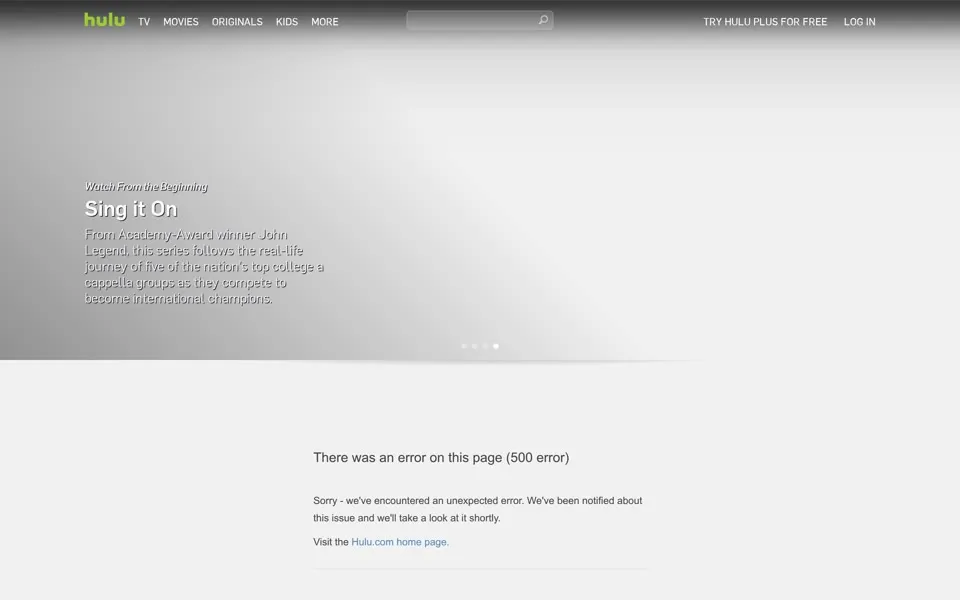
Task: Open the MOVIES menu
Action: point(181,22)
